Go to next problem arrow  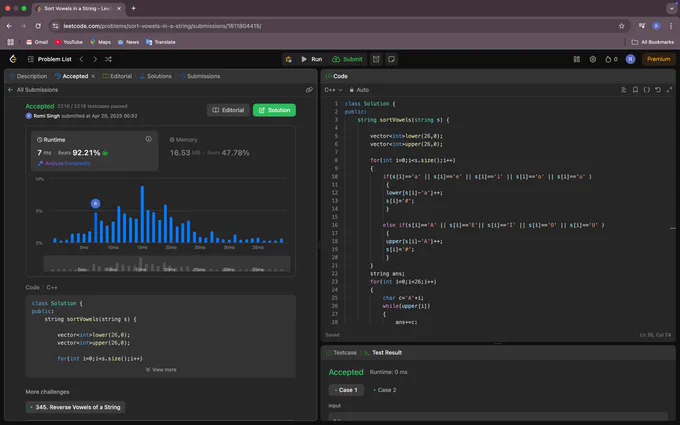point(95,59)
